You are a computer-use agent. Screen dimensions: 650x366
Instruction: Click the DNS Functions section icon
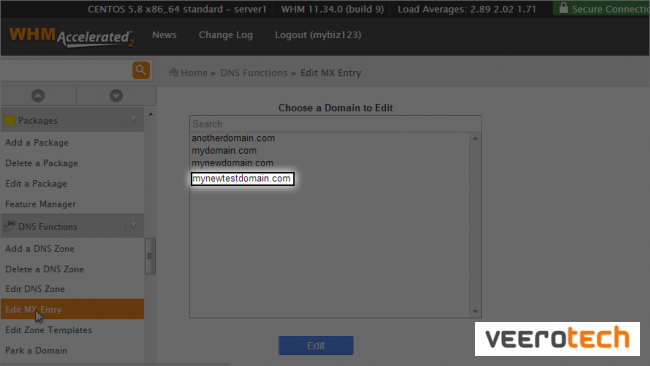10,226
